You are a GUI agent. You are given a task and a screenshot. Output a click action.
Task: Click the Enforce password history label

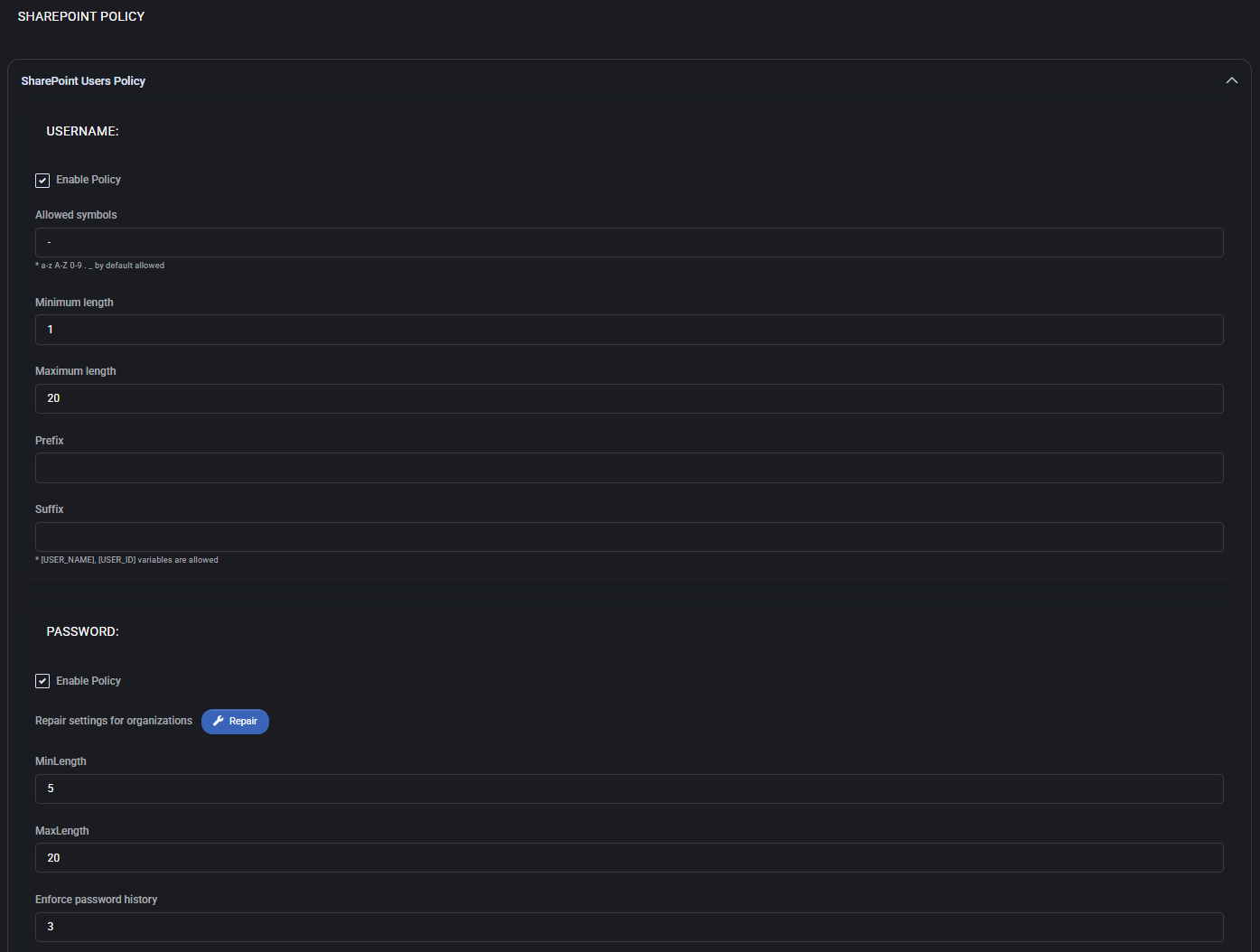pyautogui.click(x=96, y=900)
